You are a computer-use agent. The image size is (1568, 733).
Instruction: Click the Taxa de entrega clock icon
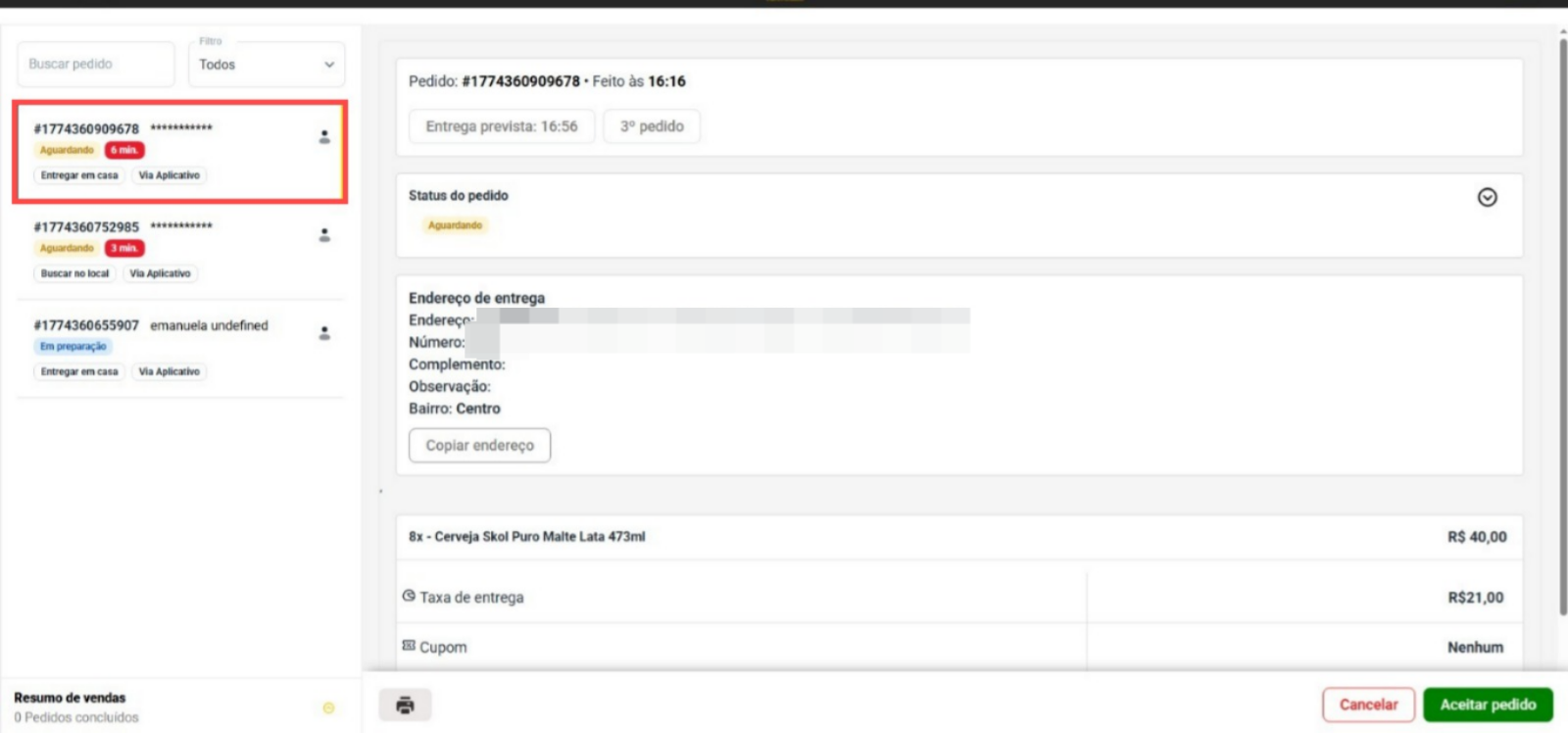[x=409, y=596]
